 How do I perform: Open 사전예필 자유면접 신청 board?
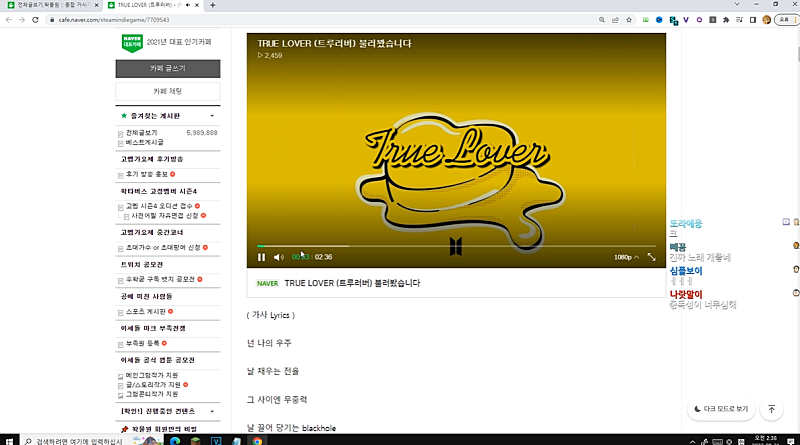(x=165, y=216)
